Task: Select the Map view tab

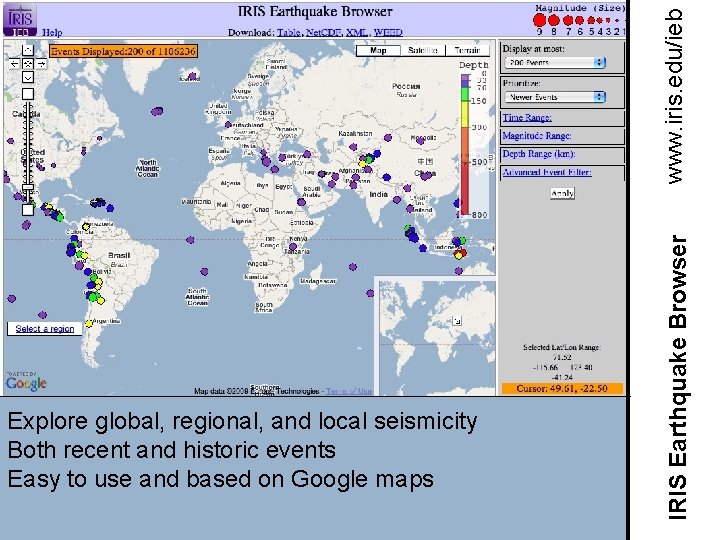Action: click(379, 49)
